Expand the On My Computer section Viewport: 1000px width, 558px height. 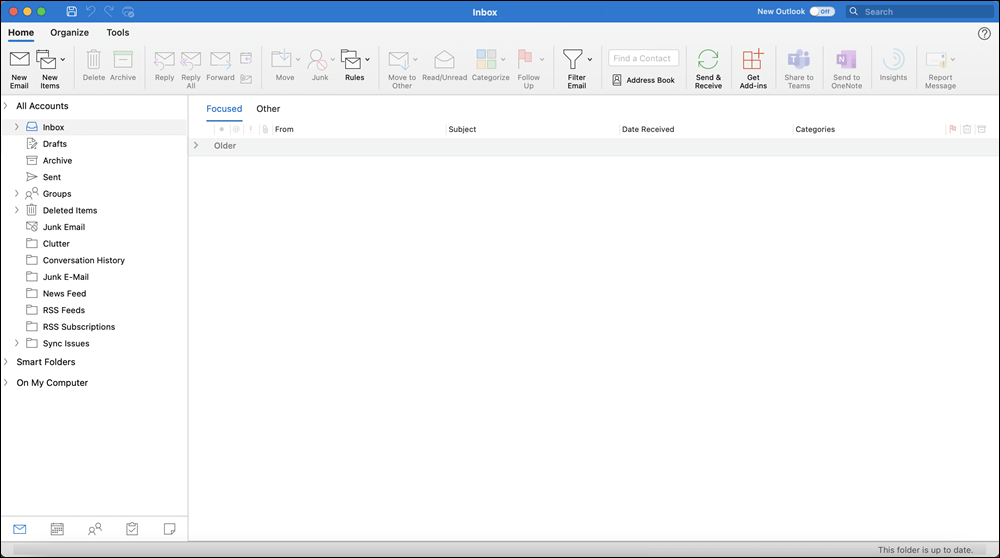pyautogui.click(x=6, y=383)
